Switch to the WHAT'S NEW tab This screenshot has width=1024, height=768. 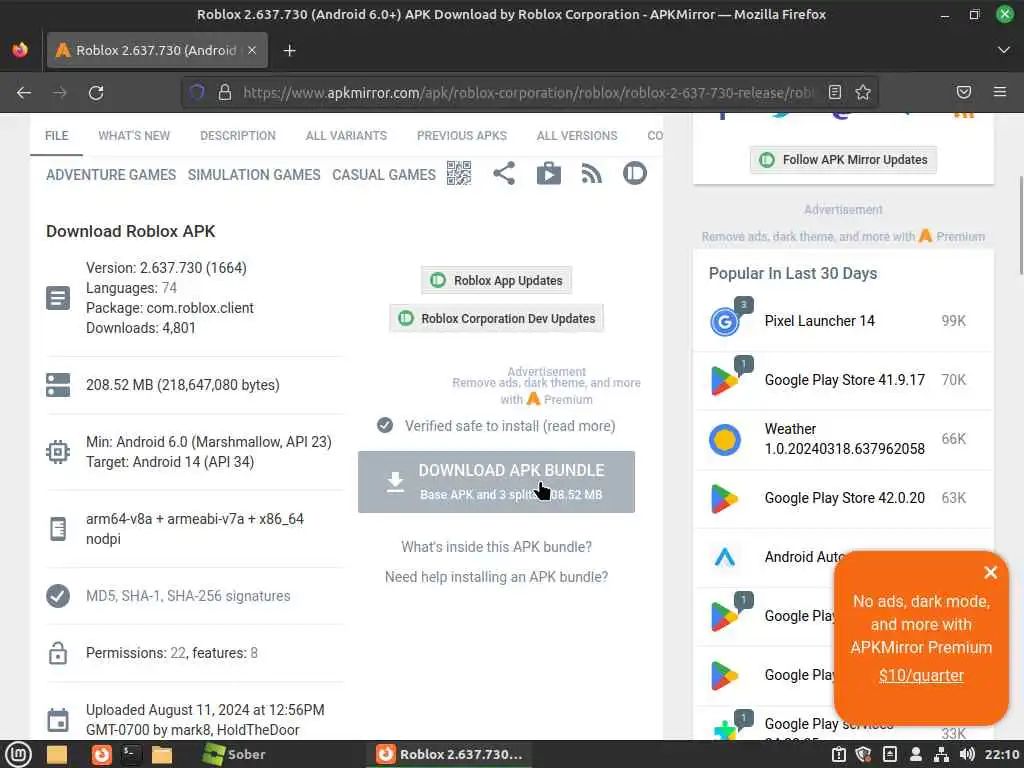pyautogui.click(x=134, y=136)
